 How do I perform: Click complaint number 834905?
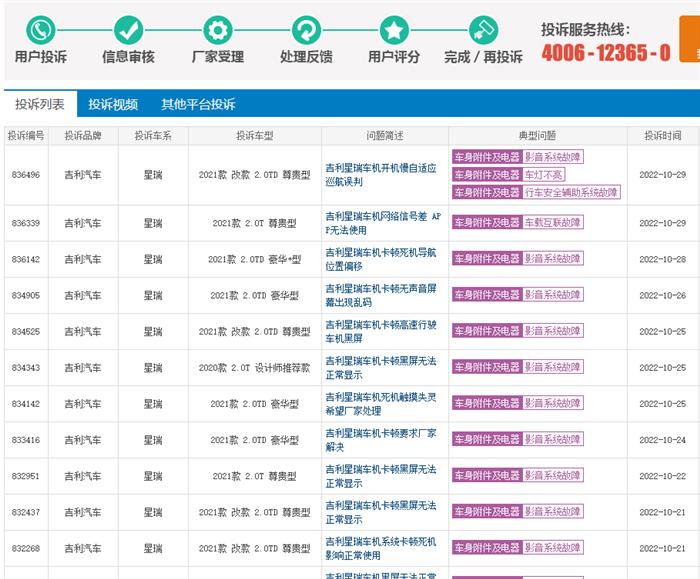click(x=26, y=296)
